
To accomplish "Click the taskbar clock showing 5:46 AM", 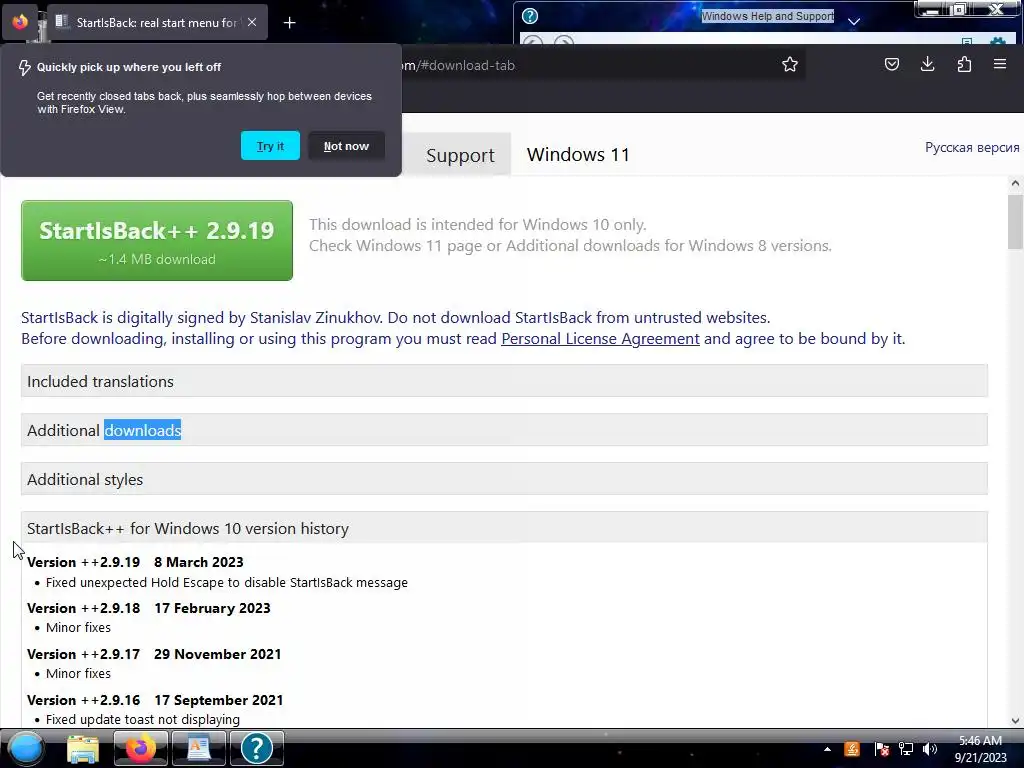I will pos(980,749).
